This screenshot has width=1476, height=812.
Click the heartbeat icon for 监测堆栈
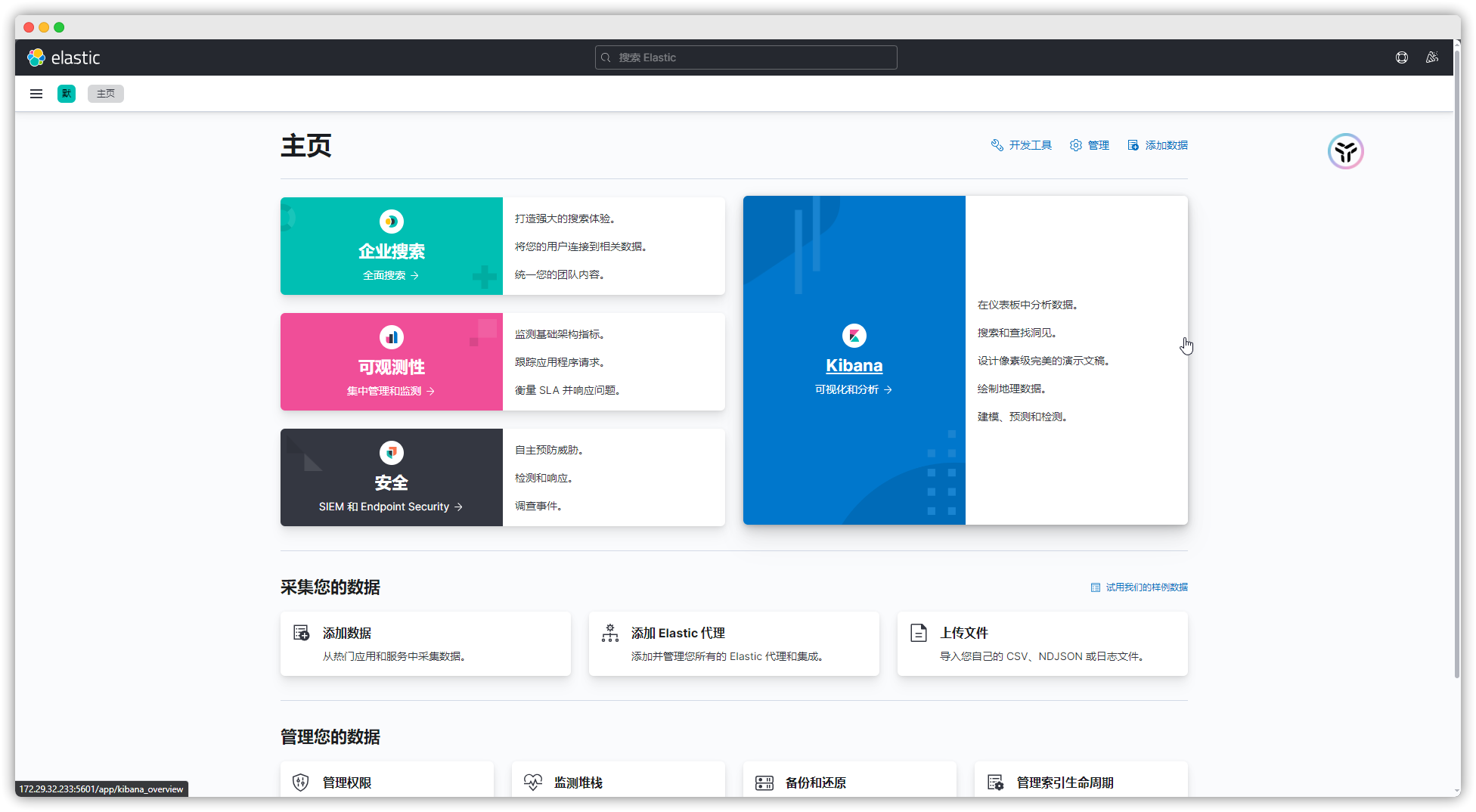(533, 783)
